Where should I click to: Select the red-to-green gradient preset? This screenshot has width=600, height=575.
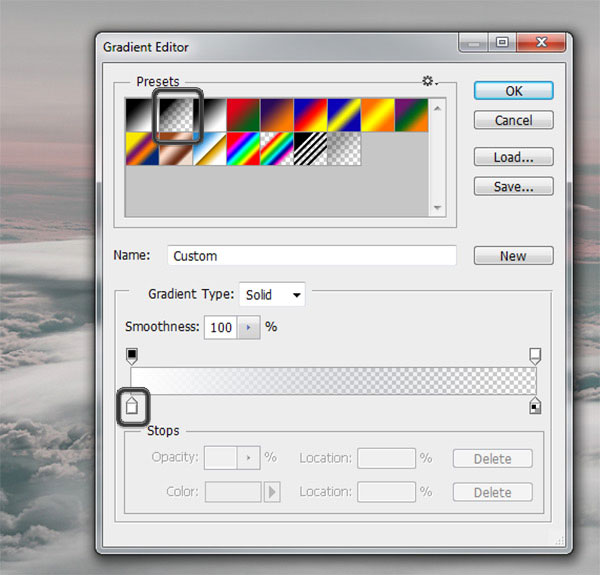243,115
